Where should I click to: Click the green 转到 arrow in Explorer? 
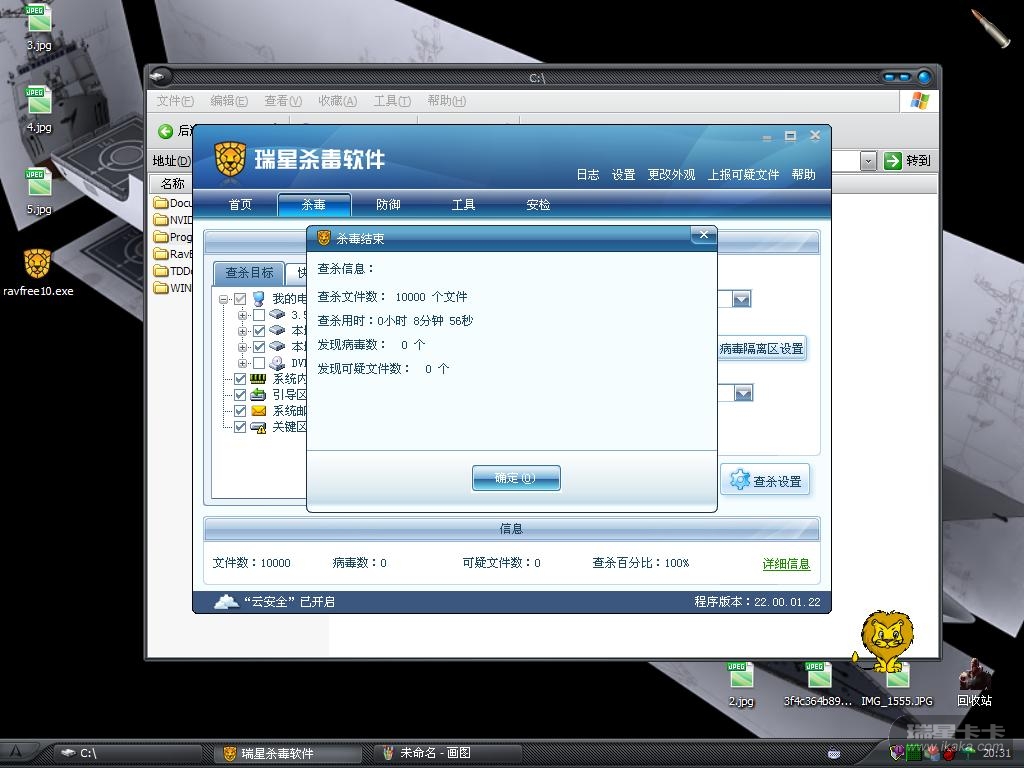coord(892,161)
